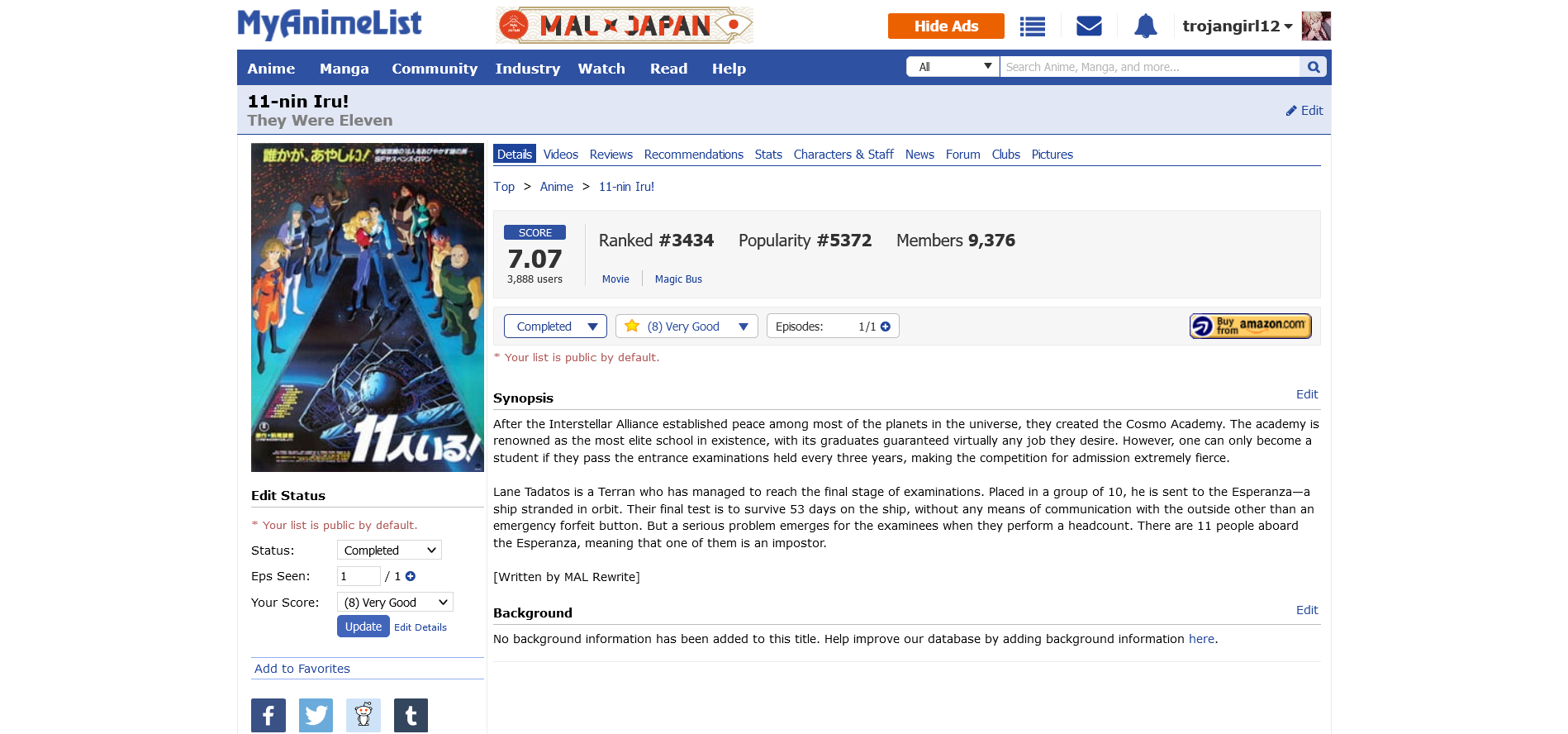The width and height of the screenshot is (1568, 734).
Task: Click plus icon next to Eps Seen
Action: (x=411, y=576)
